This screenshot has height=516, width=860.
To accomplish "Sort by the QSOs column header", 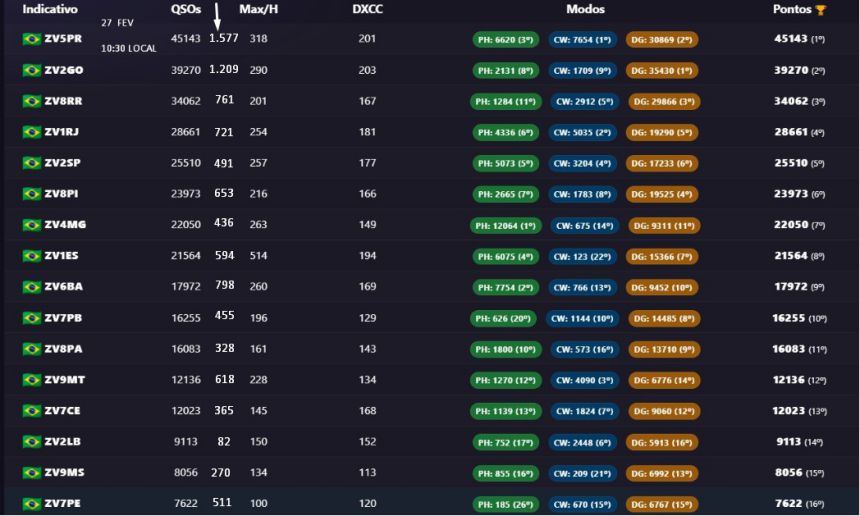I will click(x=187, y=9).
